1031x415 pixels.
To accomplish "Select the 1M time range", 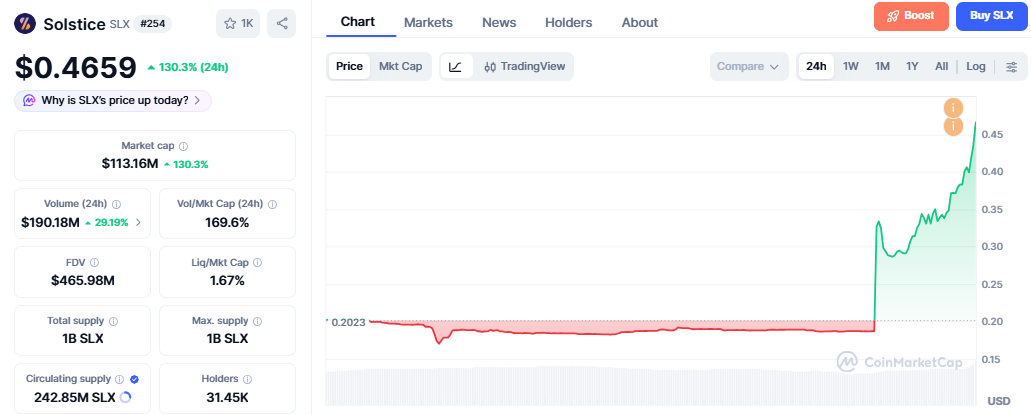I will pos(882,66).
